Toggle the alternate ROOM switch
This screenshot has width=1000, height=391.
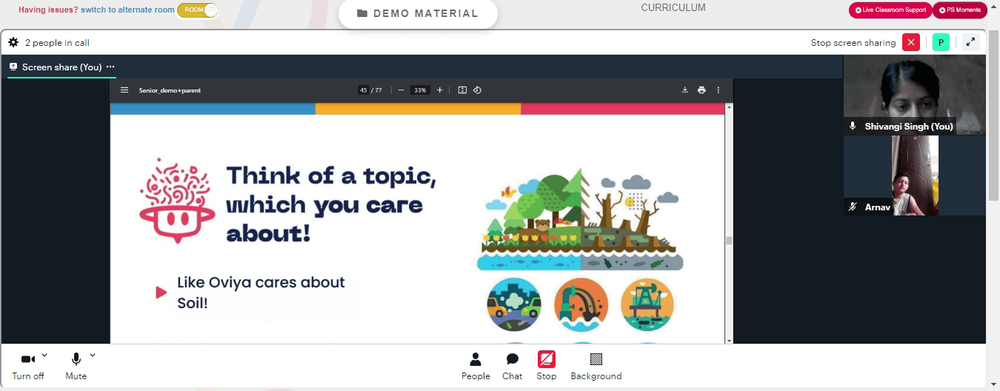point(197,10)
